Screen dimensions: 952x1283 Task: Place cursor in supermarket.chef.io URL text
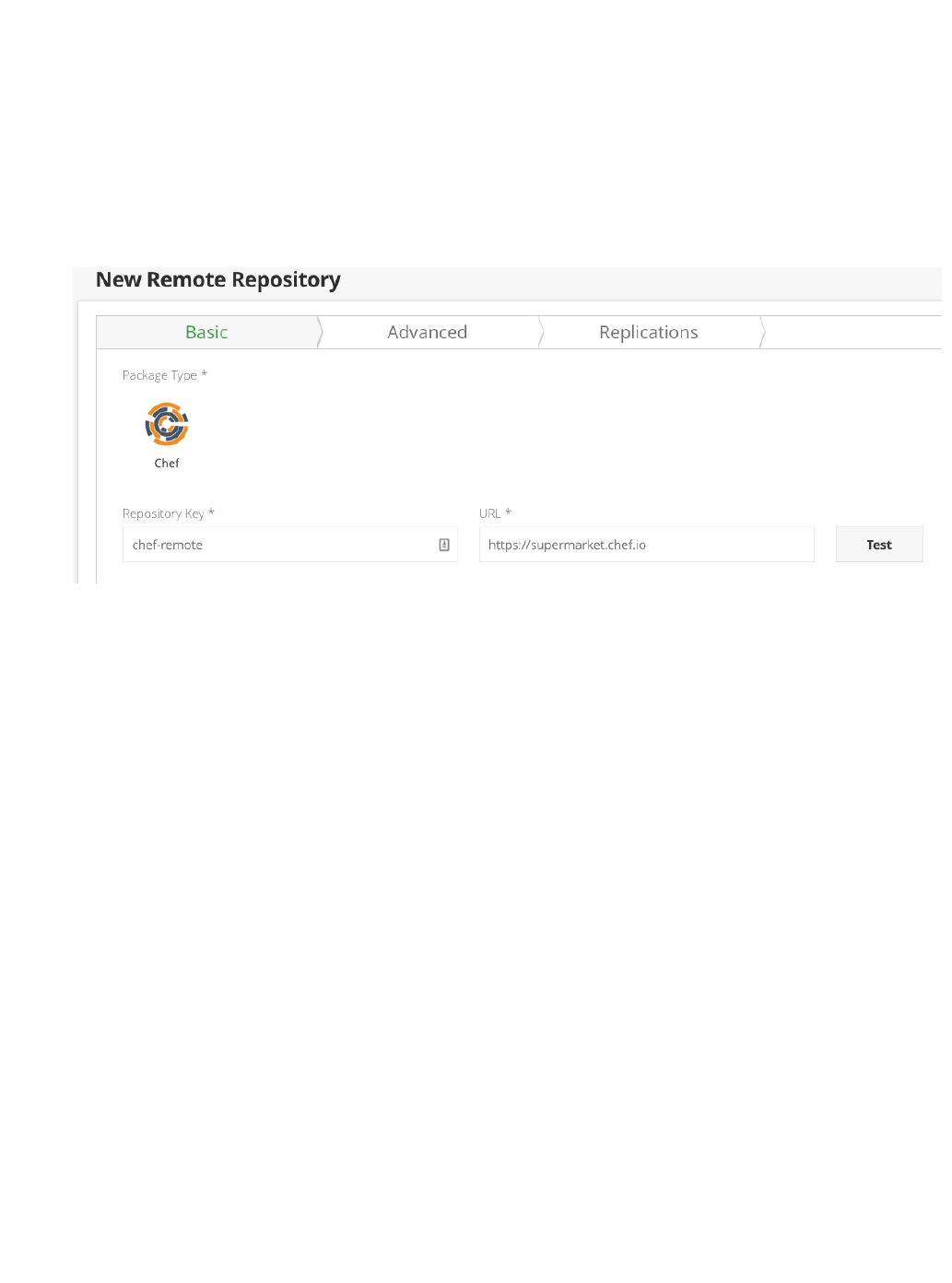[567, 545]
